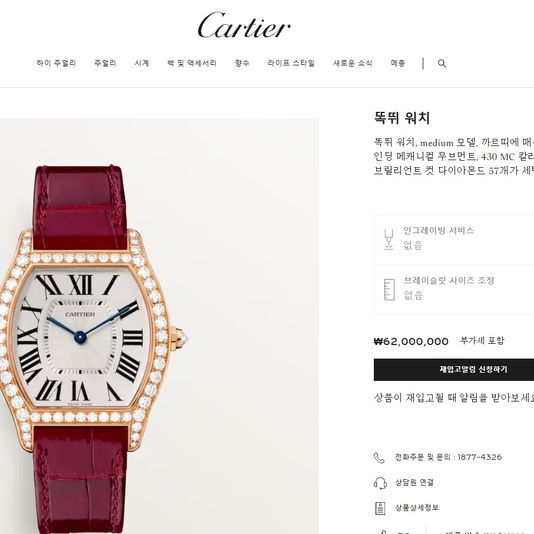The width and height of the screenshot is (534, 534).
Task: Click the headset advisor icon
Action: 380,483
